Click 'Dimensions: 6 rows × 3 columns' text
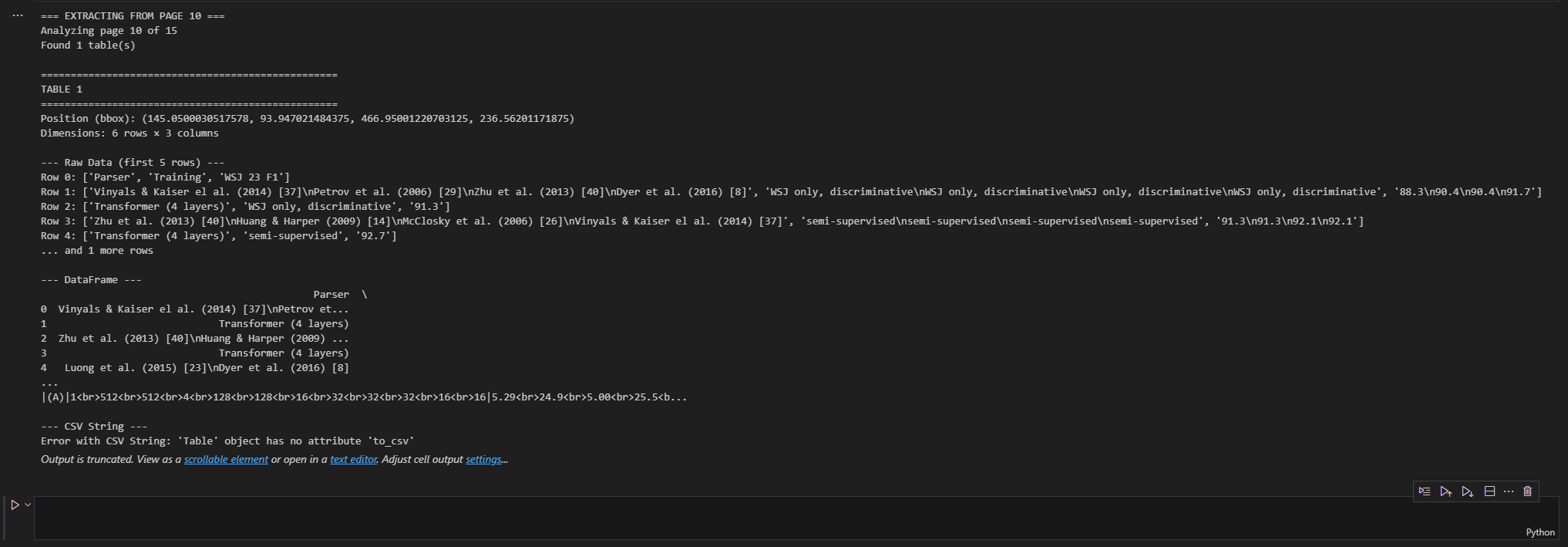The image size is (1568, 547). (x=130, y=133)
